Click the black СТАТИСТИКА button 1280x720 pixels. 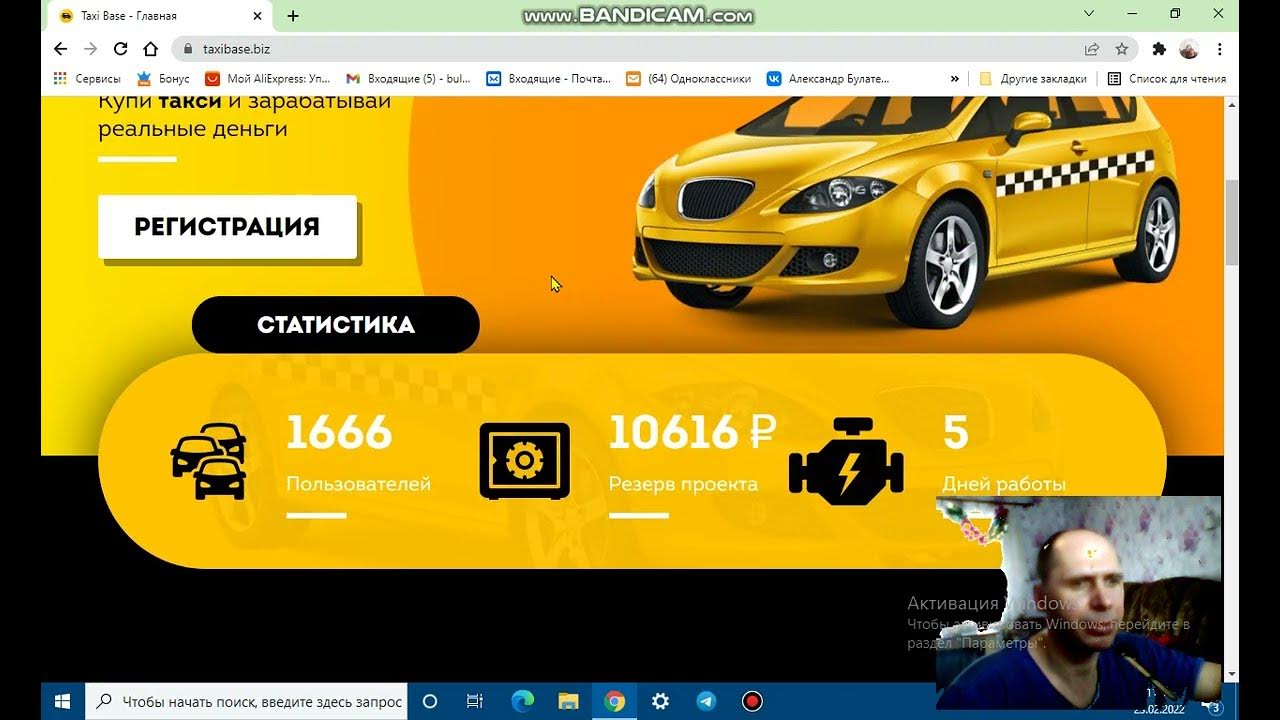[335, 325]
